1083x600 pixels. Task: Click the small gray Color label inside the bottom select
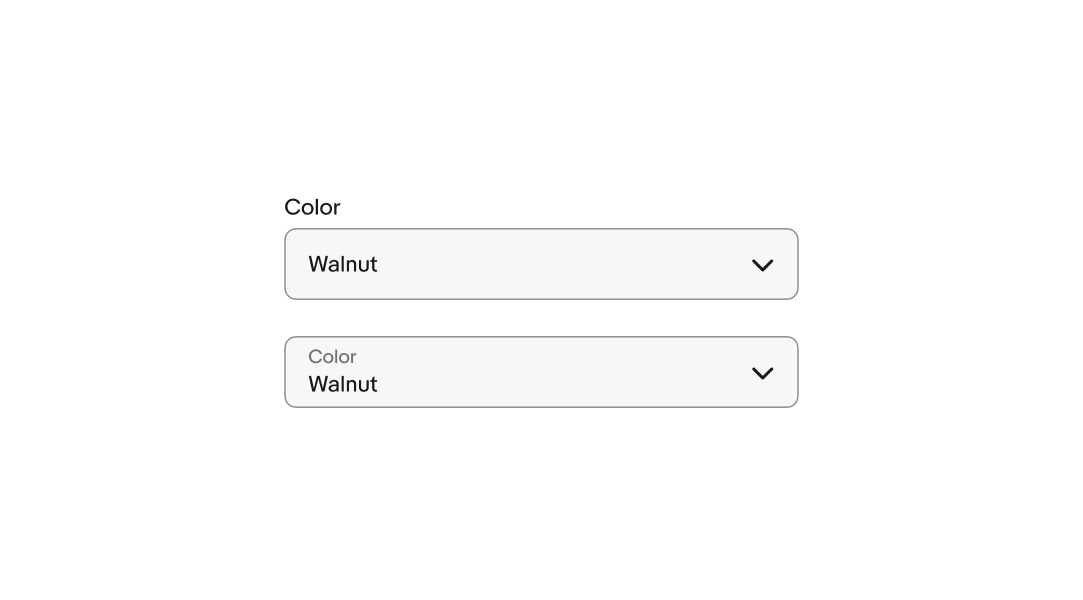click(x=332, y=357)
